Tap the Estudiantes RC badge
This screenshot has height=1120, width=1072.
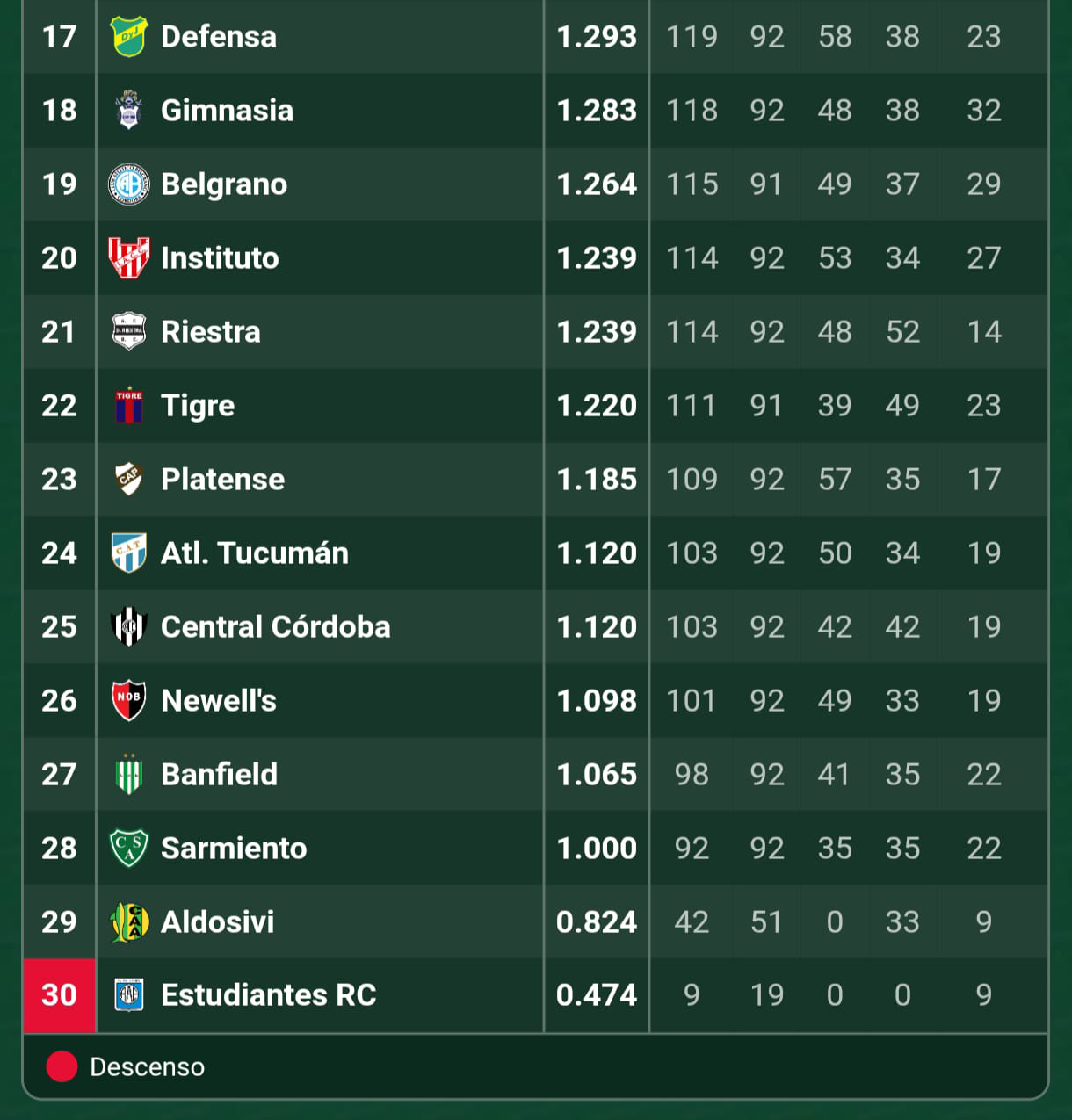(x=129, y=994)
